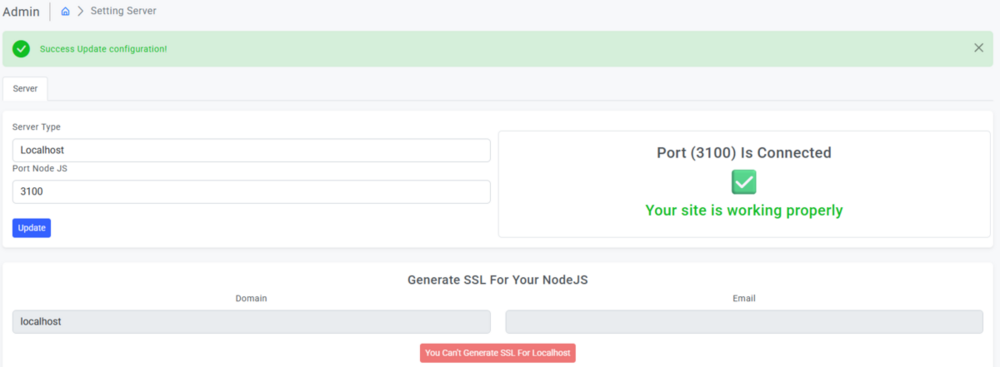Click the Domain field containing localhost

pos(251,322)
